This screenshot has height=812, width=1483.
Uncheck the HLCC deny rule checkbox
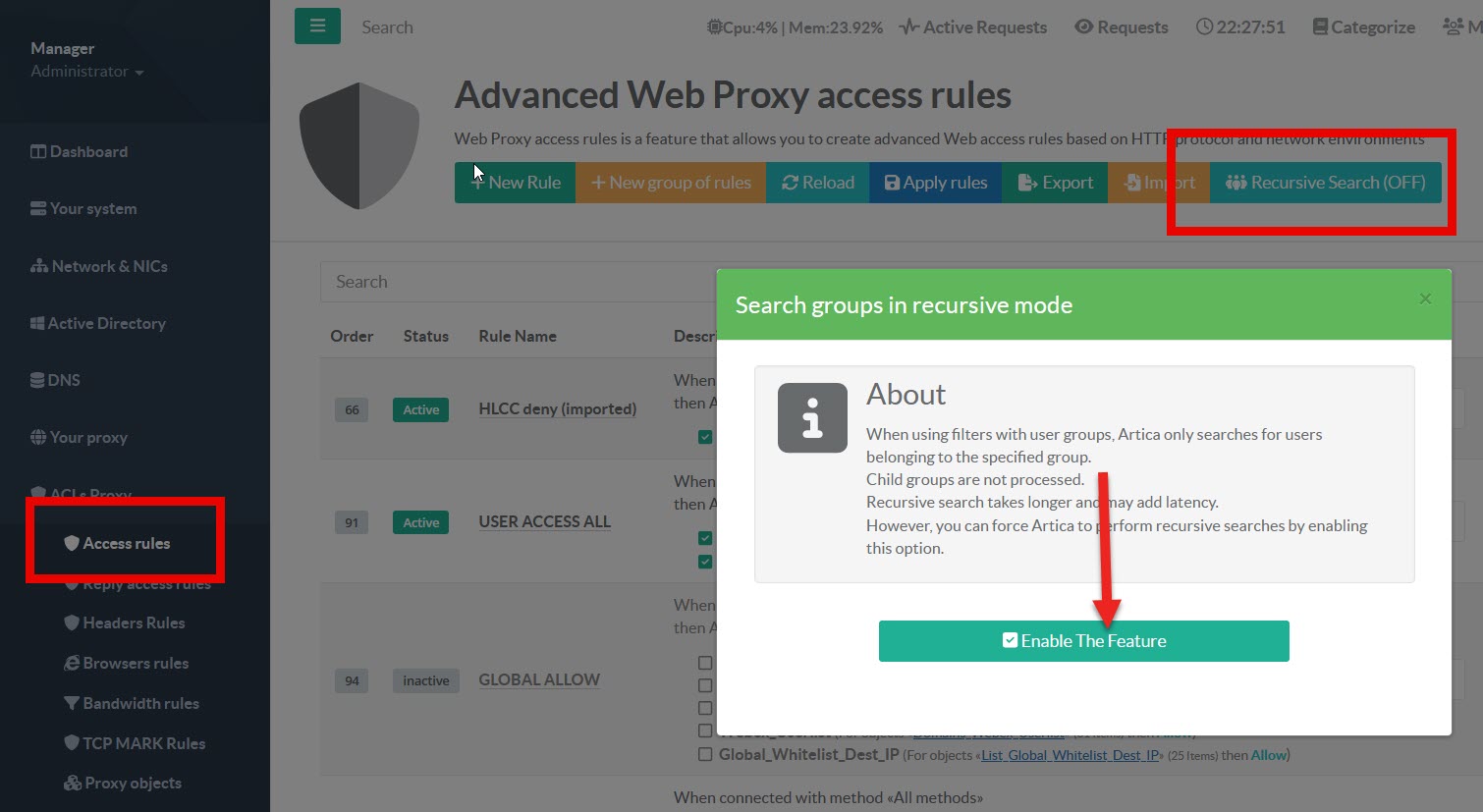pyautogui.click(x=705, y=436)
